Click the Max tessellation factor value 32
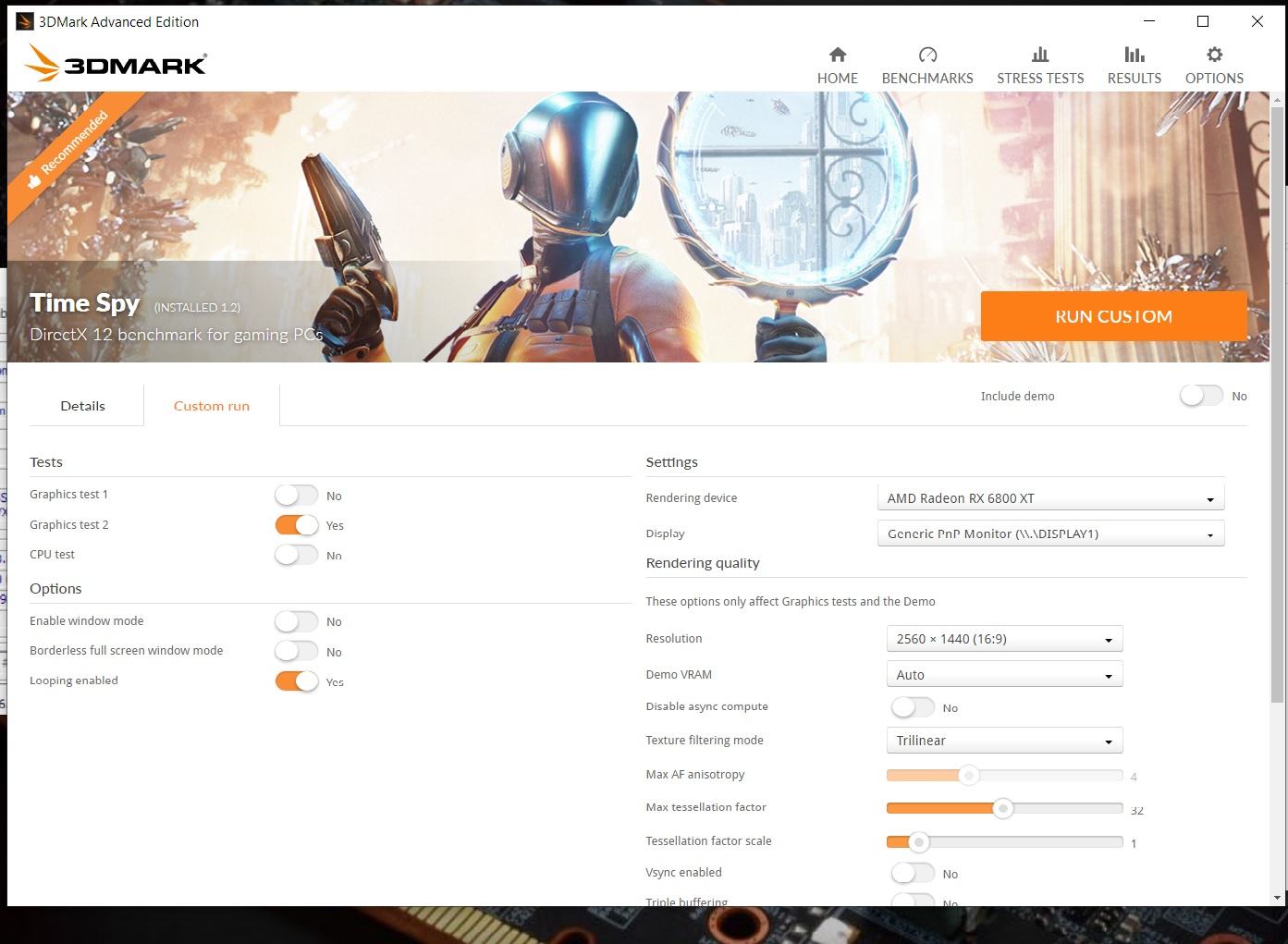 [1137, 811]
